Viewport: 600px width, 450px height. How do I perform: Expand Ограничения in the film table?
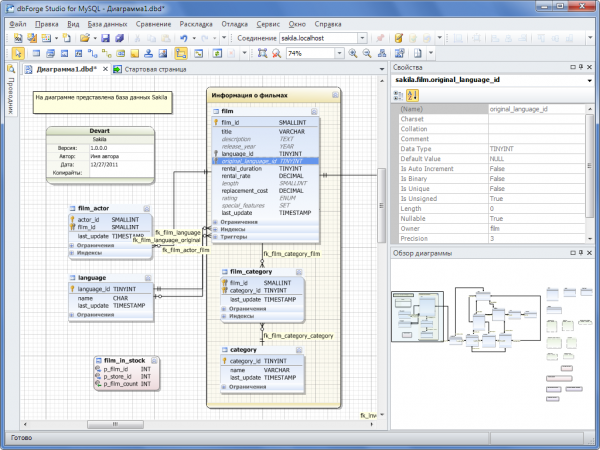tap(215, 222)
